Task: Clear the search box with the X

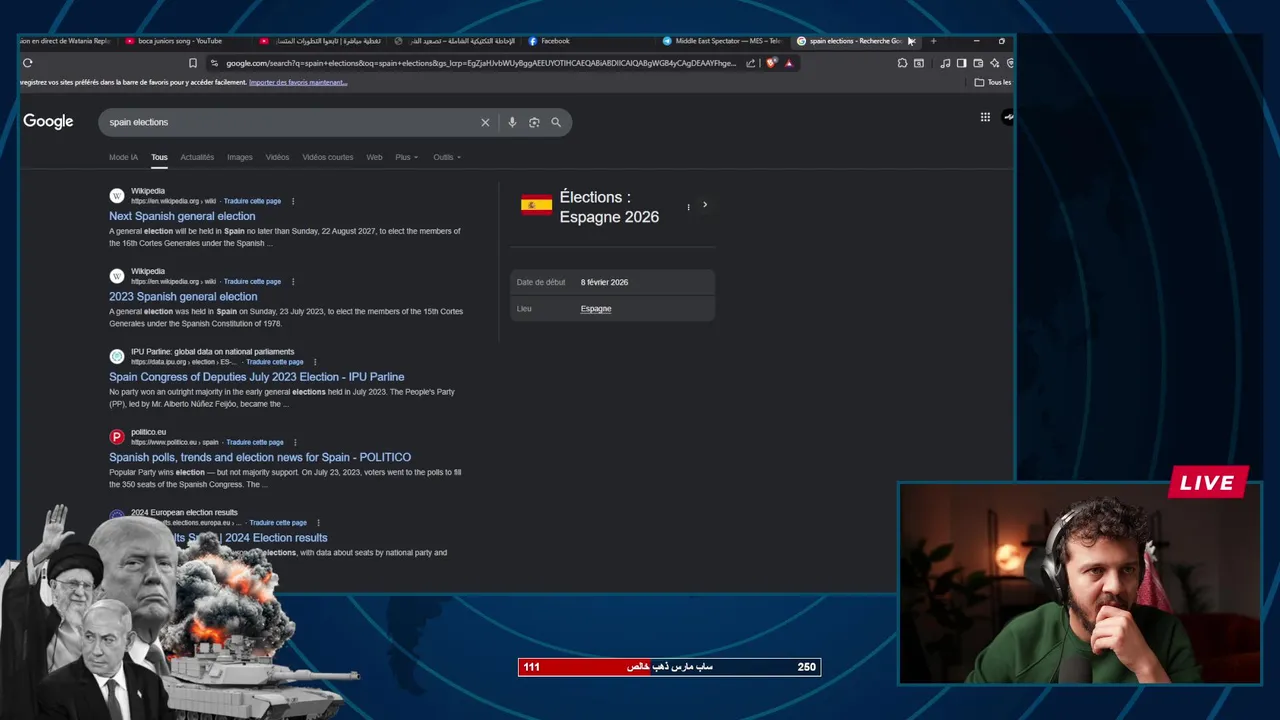Action: point(485,122)
